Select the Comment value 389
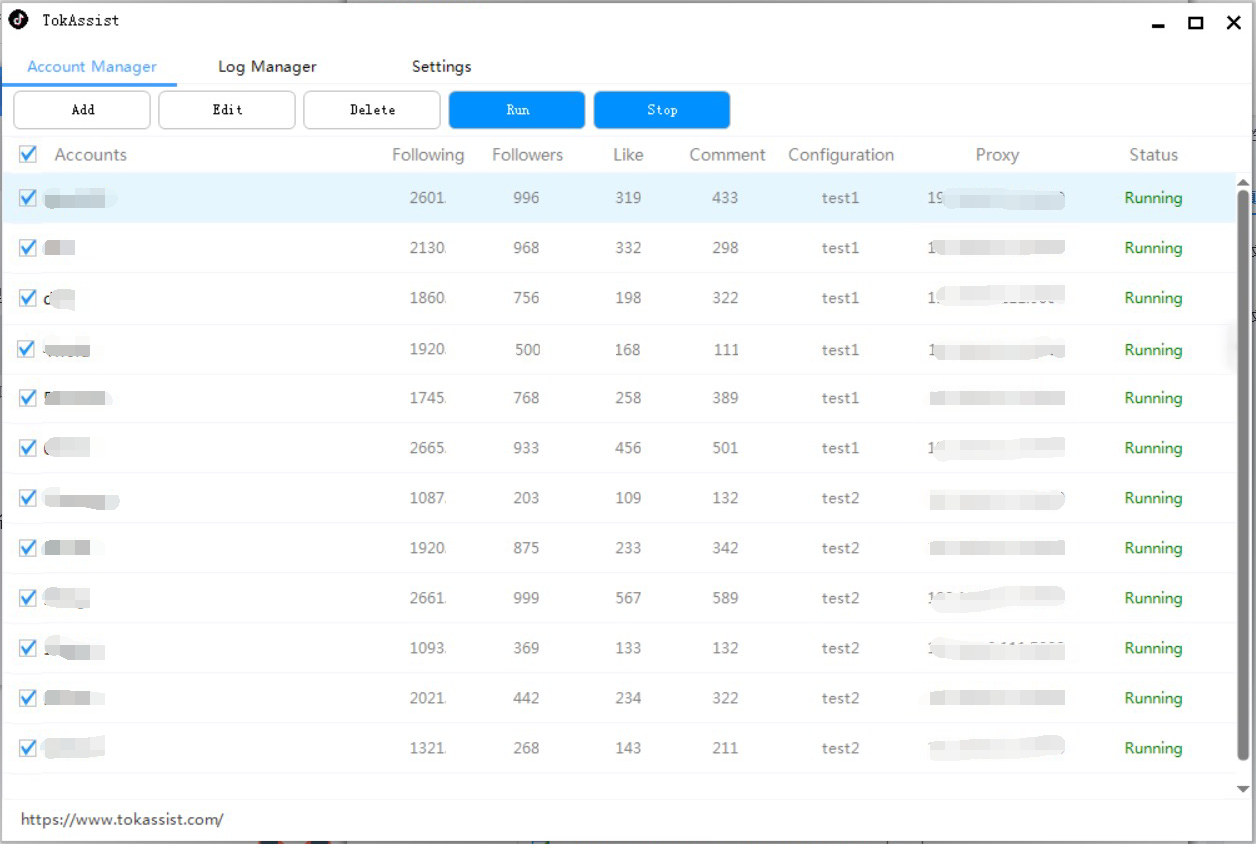Image resolution: width=1256 pixels, height=844 pixels. (725, 398)
